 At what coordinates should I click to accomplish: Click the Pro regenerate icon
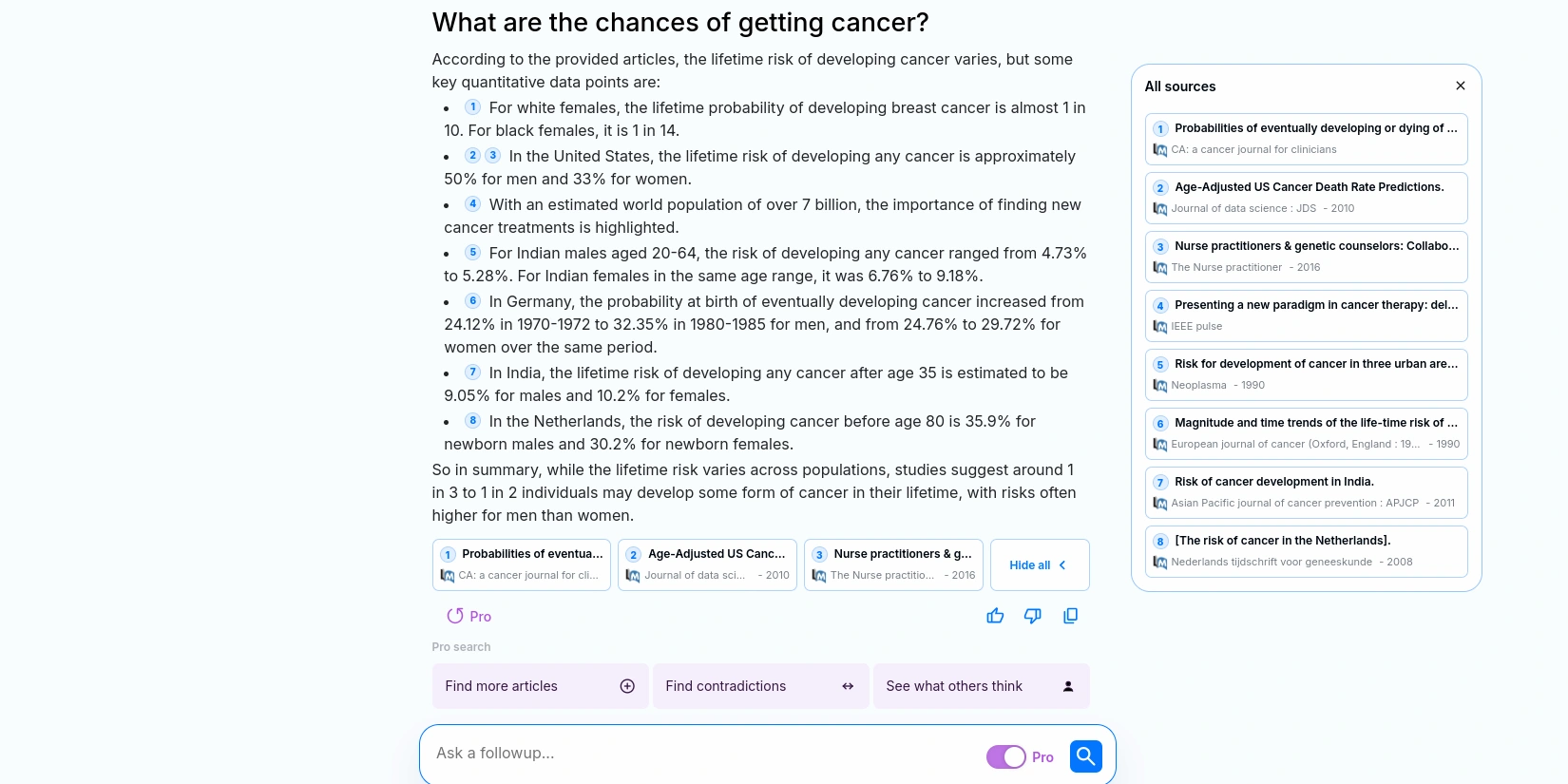pyautogui.click(x=455, y=616)
